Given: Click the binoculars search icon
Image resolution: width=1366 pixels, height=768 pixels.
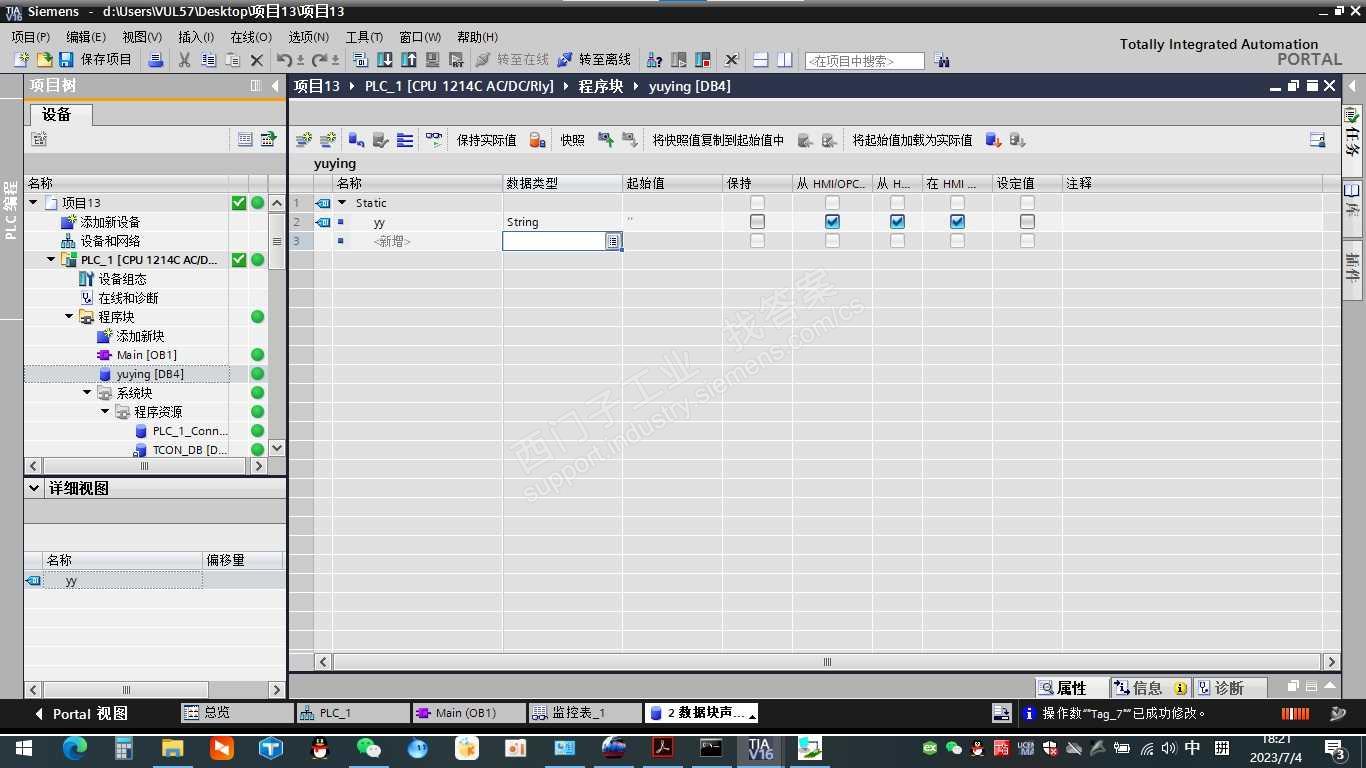Looking at the screenshot, I should [x=942, y=60].
